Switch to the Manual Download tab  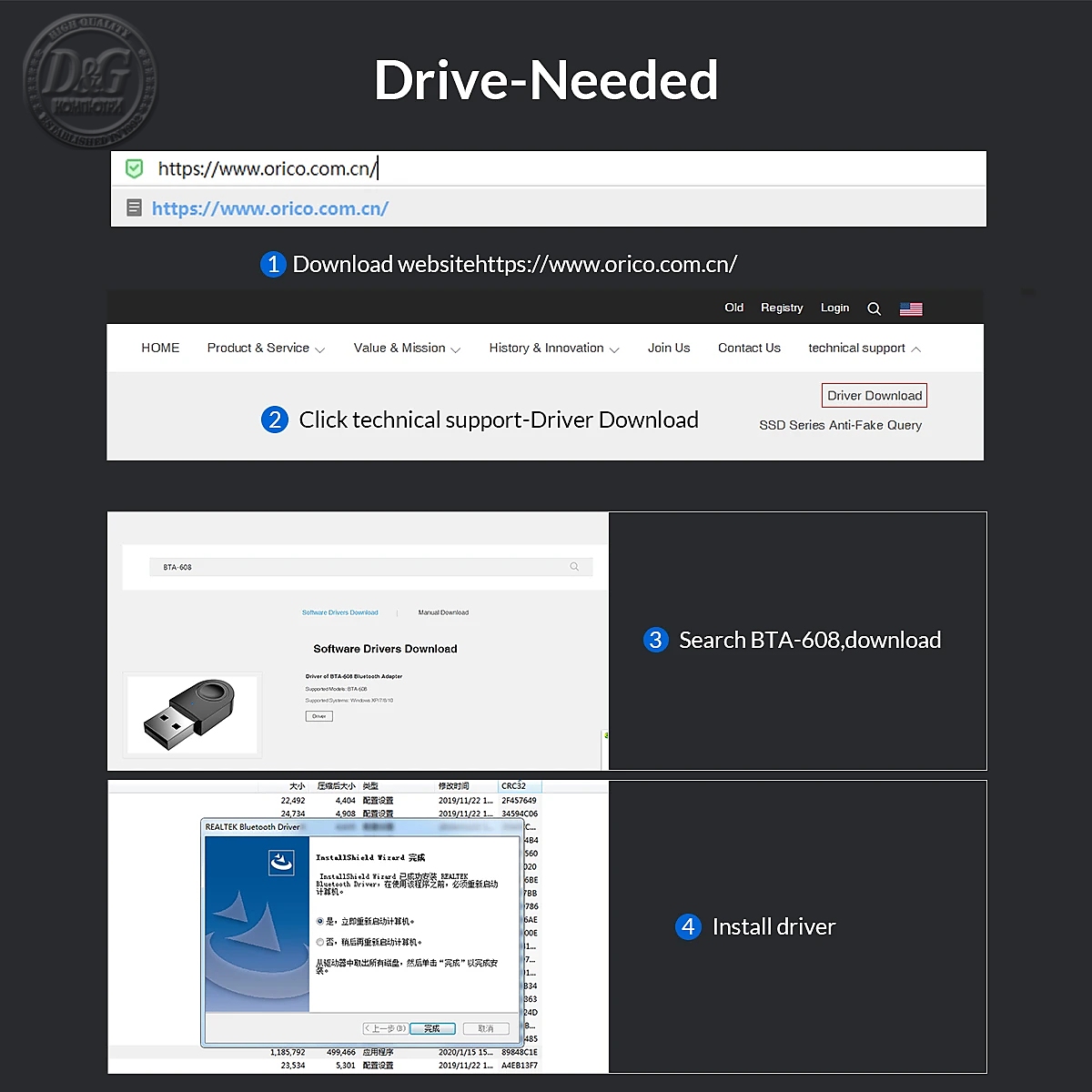443,612
